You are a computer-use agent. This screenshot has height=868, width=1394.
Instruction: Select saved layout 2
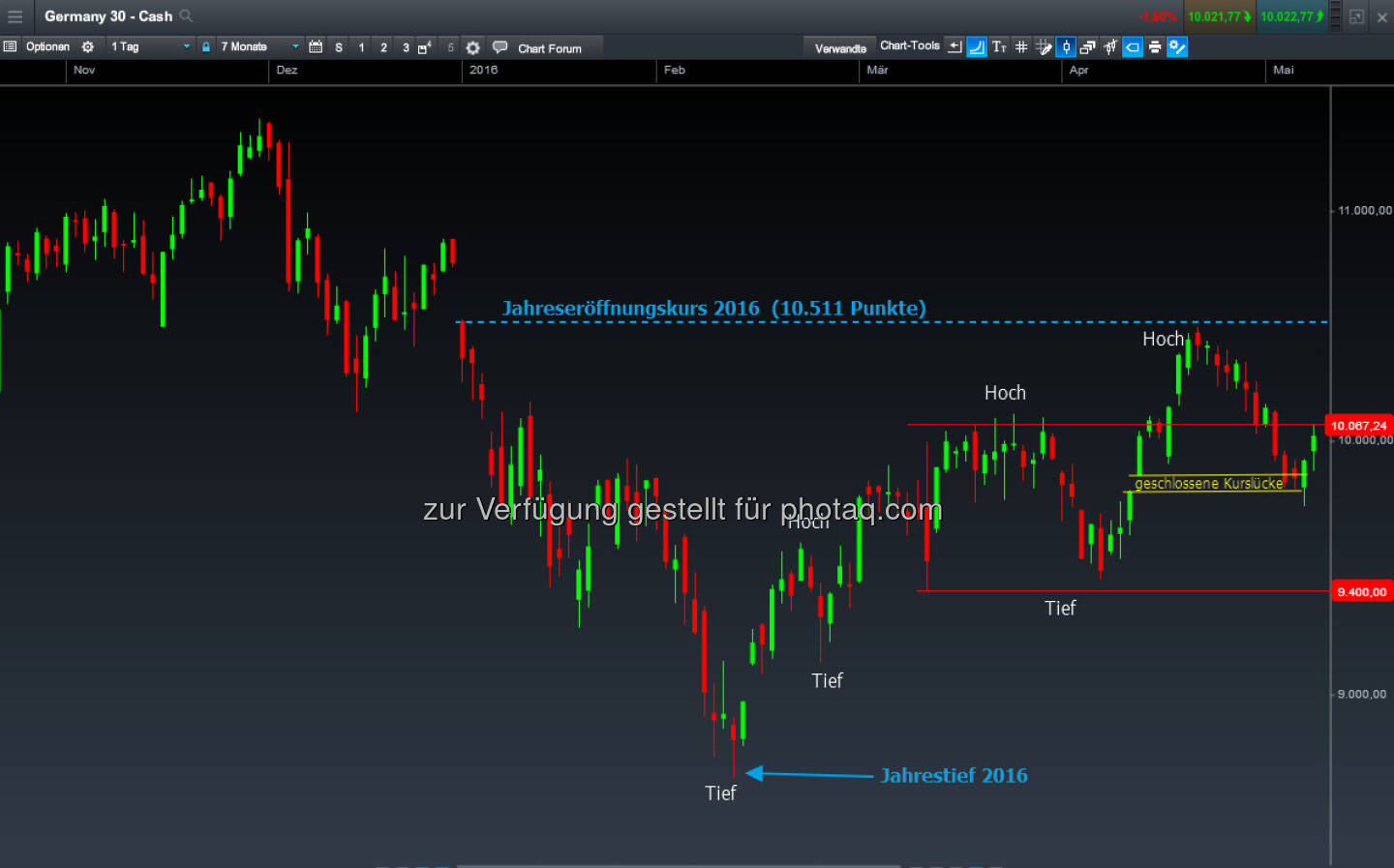pos(383,47)
